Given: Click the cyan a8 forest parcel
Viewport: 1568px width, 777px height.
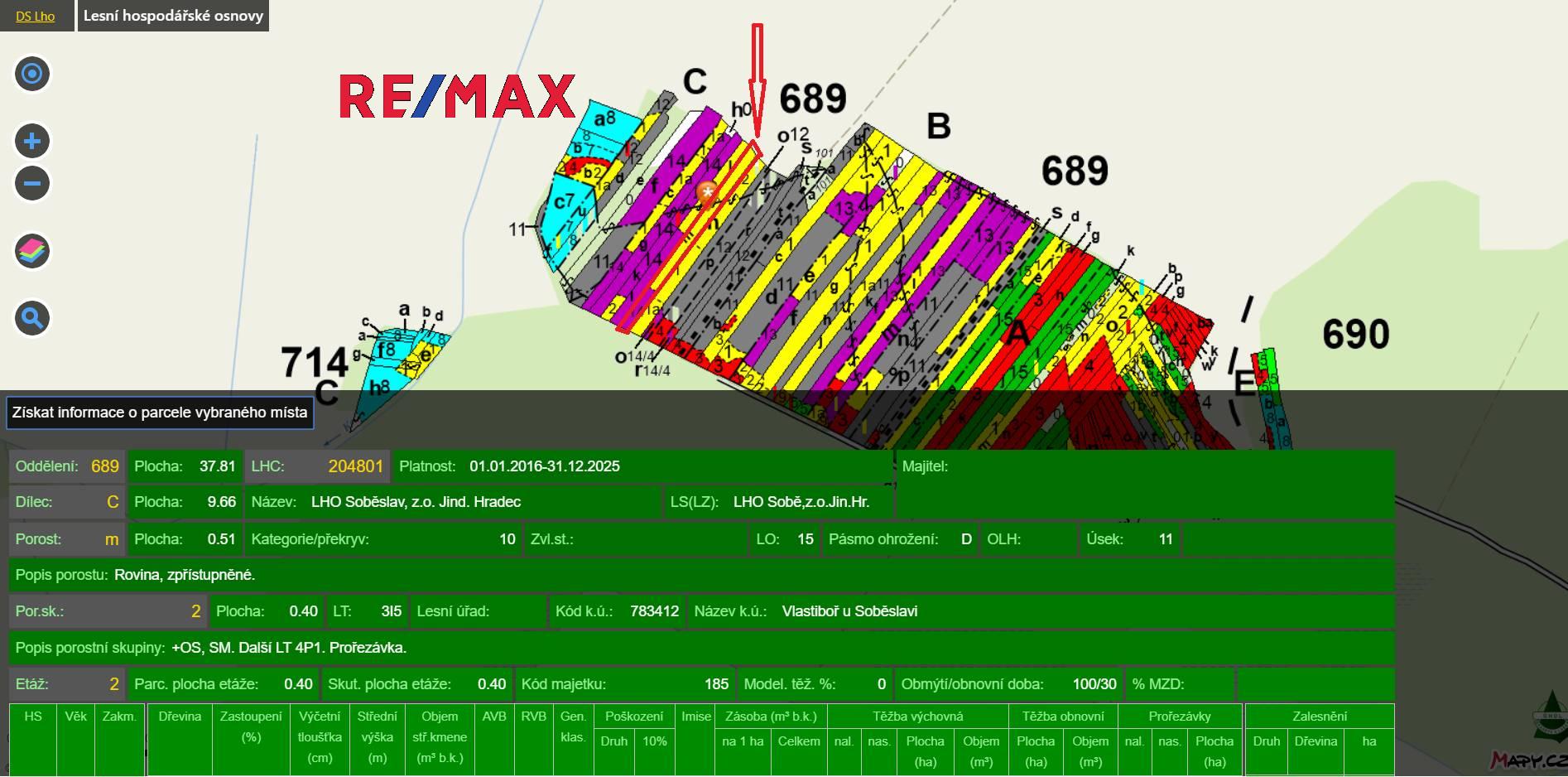Looking at the screenshot, I should [x=611, y=120].
